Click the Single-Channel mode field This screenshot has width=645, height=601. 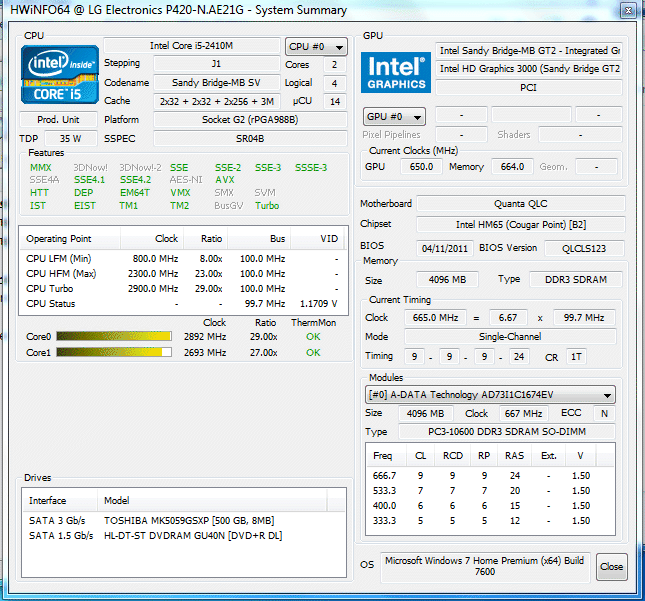tap(510, 336)
